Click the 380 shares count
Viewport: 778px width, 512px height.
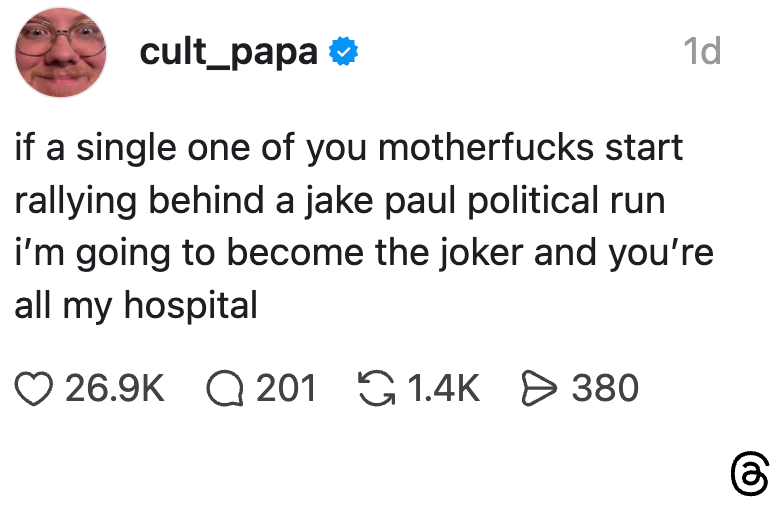point(605,389)
